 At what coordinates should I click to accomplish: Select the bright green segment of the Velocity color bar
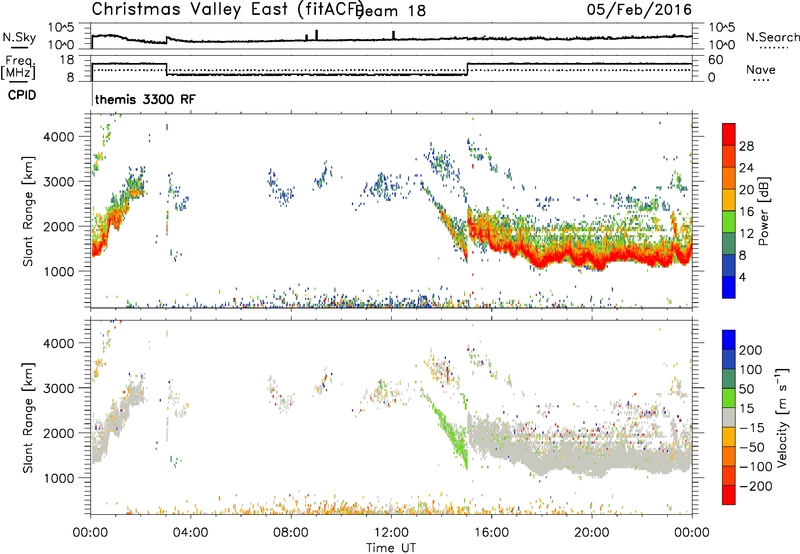729,398
